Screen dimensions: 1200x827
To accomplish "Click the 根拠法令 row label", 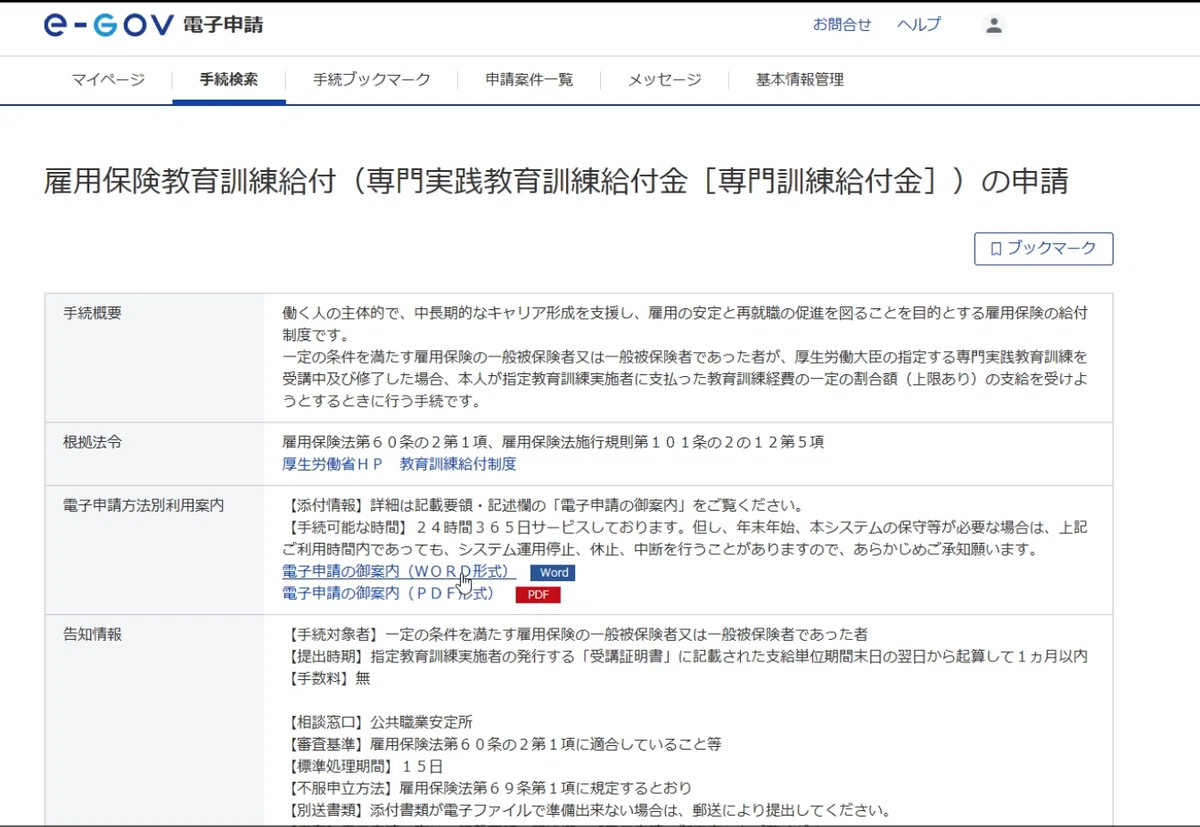I will (x=92, y=442).
